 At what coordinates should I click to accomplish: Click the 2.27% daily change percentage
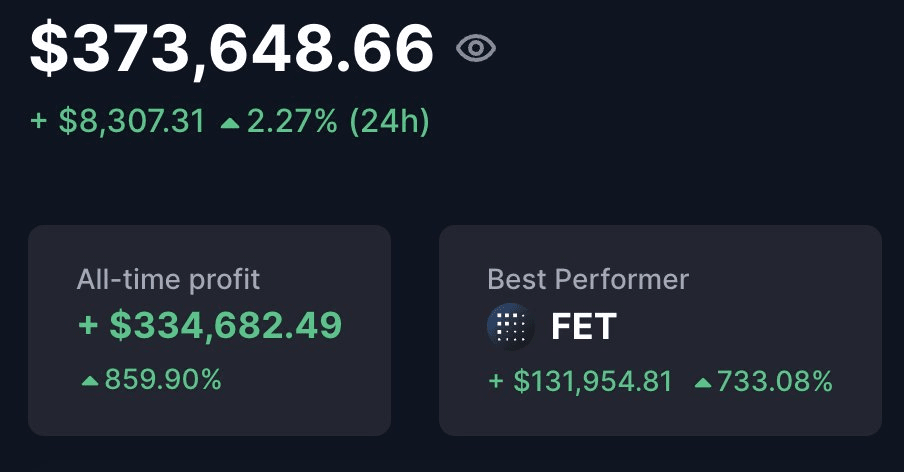click(x=294, y=122)
